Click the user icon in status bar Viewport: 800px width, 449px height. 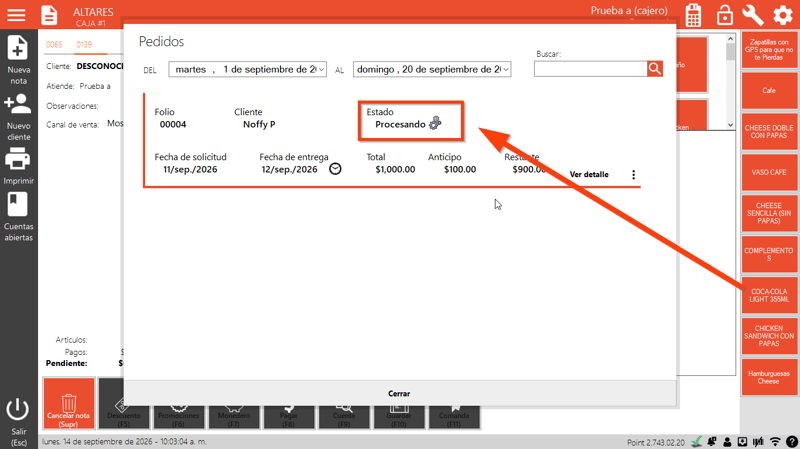727,442
